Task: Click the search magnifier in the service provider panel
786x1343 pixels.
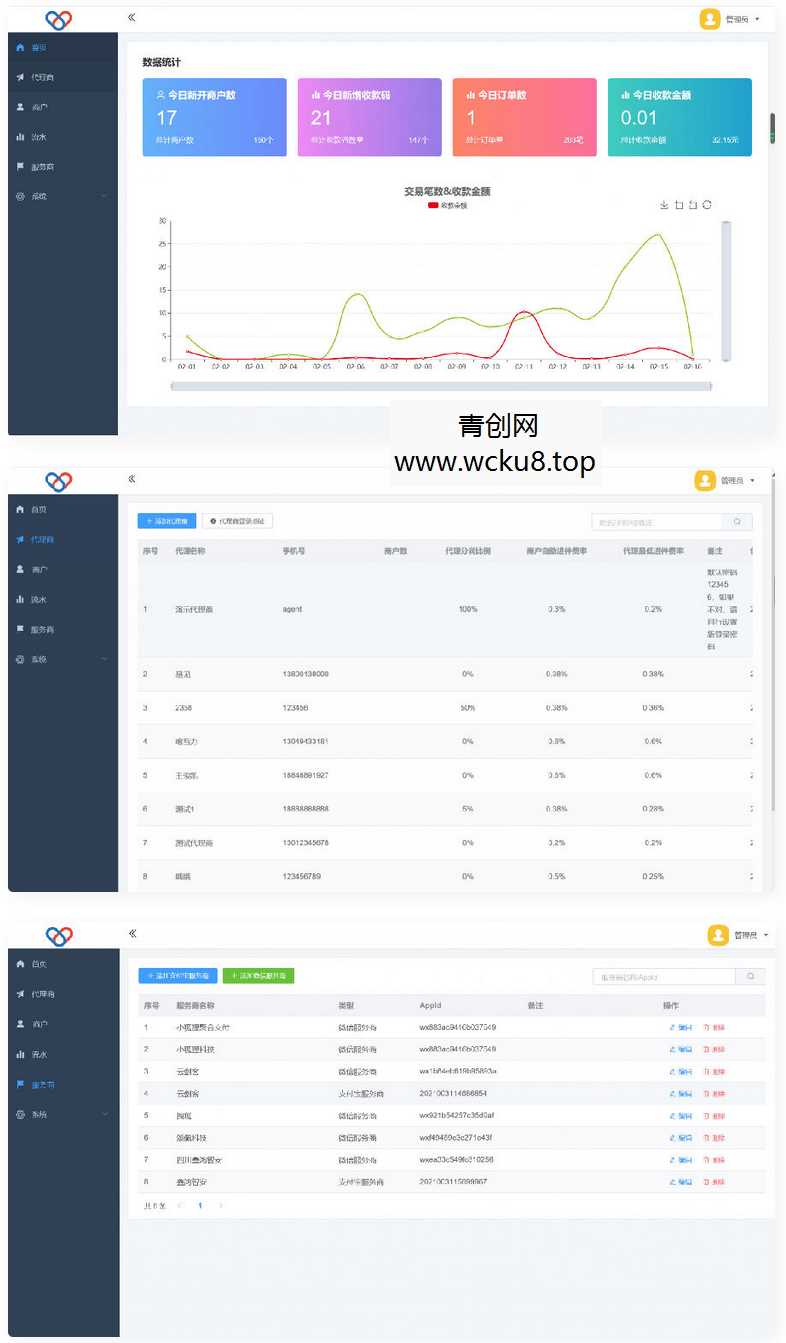Action: (x=750, y=977)
